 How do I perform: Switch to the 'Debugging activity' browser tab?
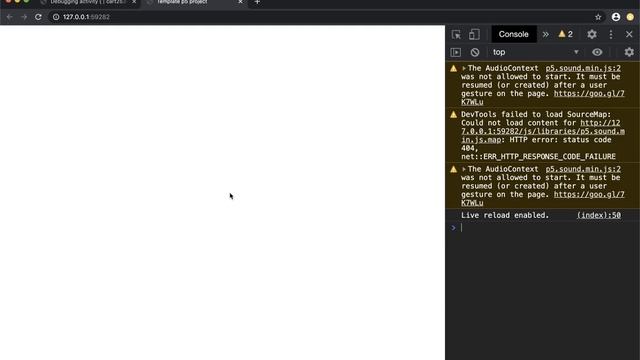point(89,2)
